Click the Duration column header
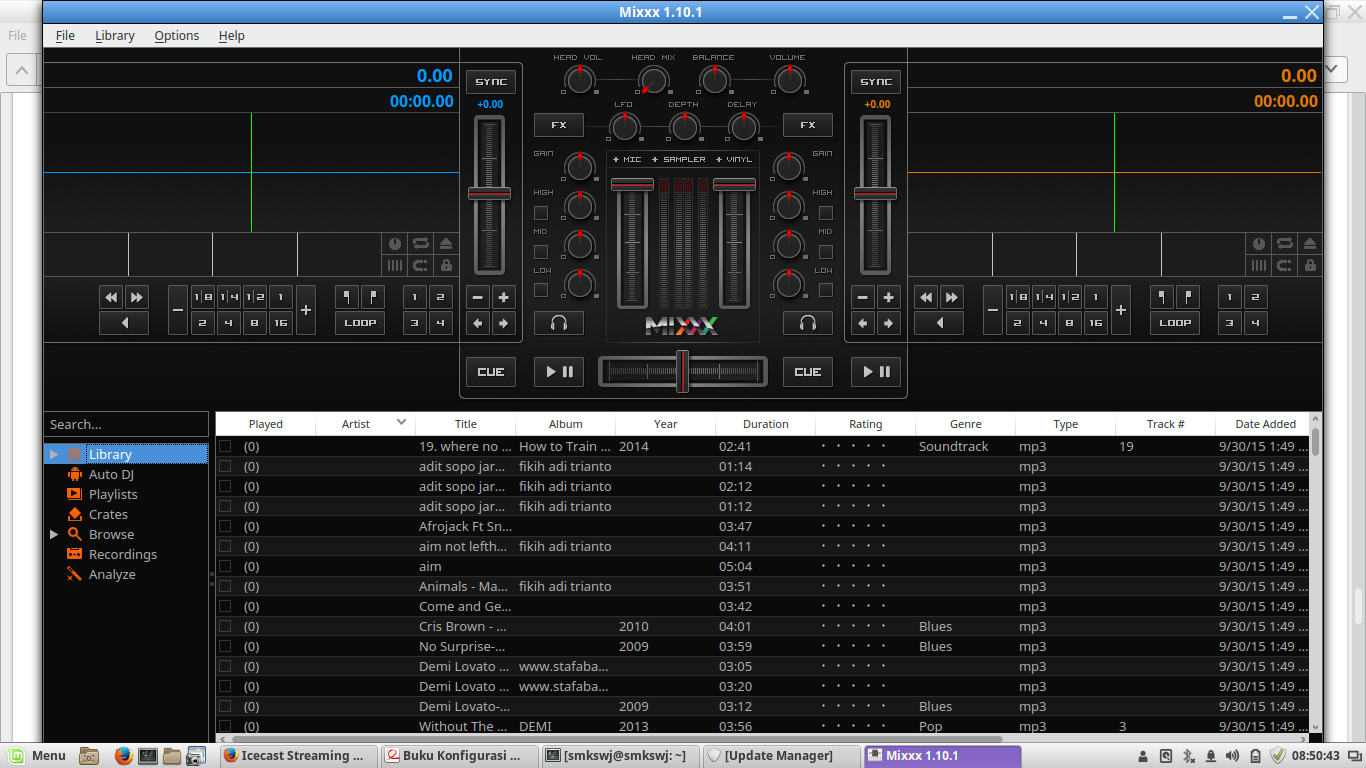This screenshot has width=1366, height=768. [766, 424]
